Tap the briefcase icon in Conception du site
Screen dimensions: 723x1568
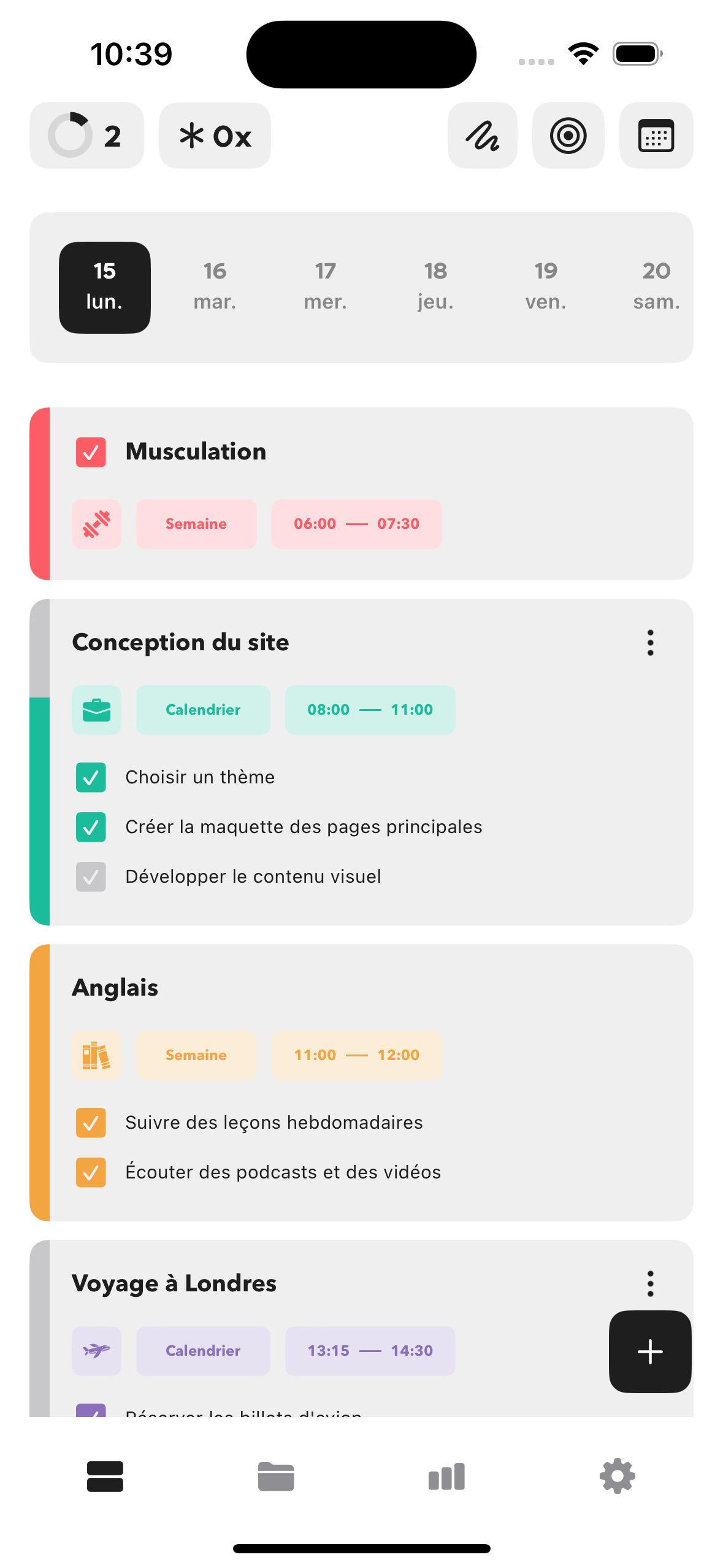[x=96, y=710]
